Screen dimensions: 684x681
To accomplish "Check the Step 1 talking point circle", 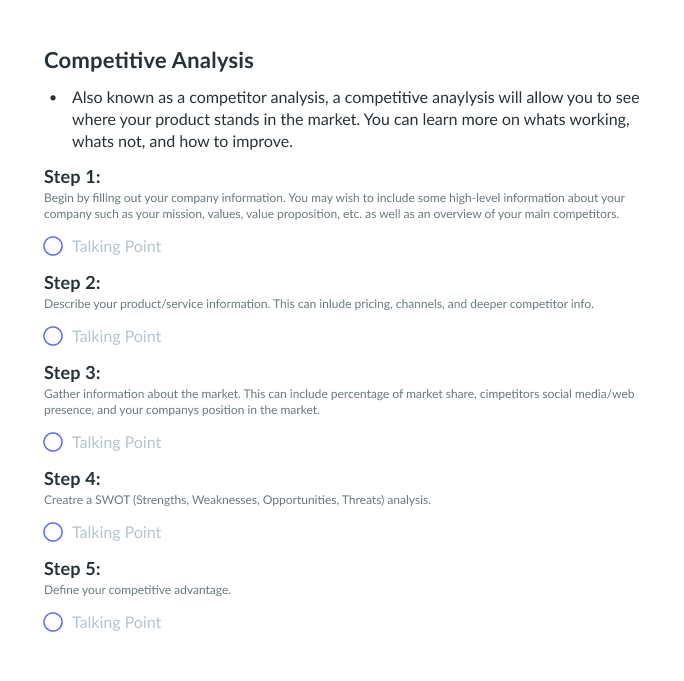I will pos(53,246).
